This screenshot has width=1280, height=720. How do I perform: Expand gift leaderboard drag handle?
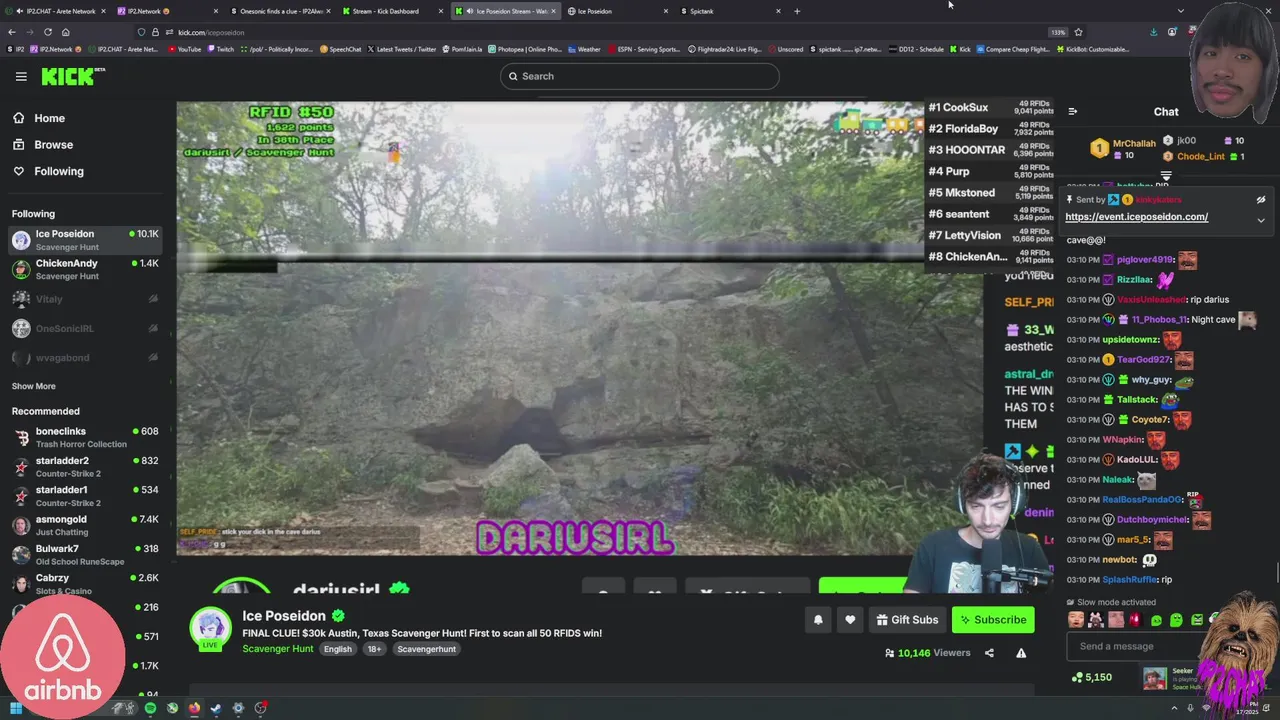pos(1166,175)
